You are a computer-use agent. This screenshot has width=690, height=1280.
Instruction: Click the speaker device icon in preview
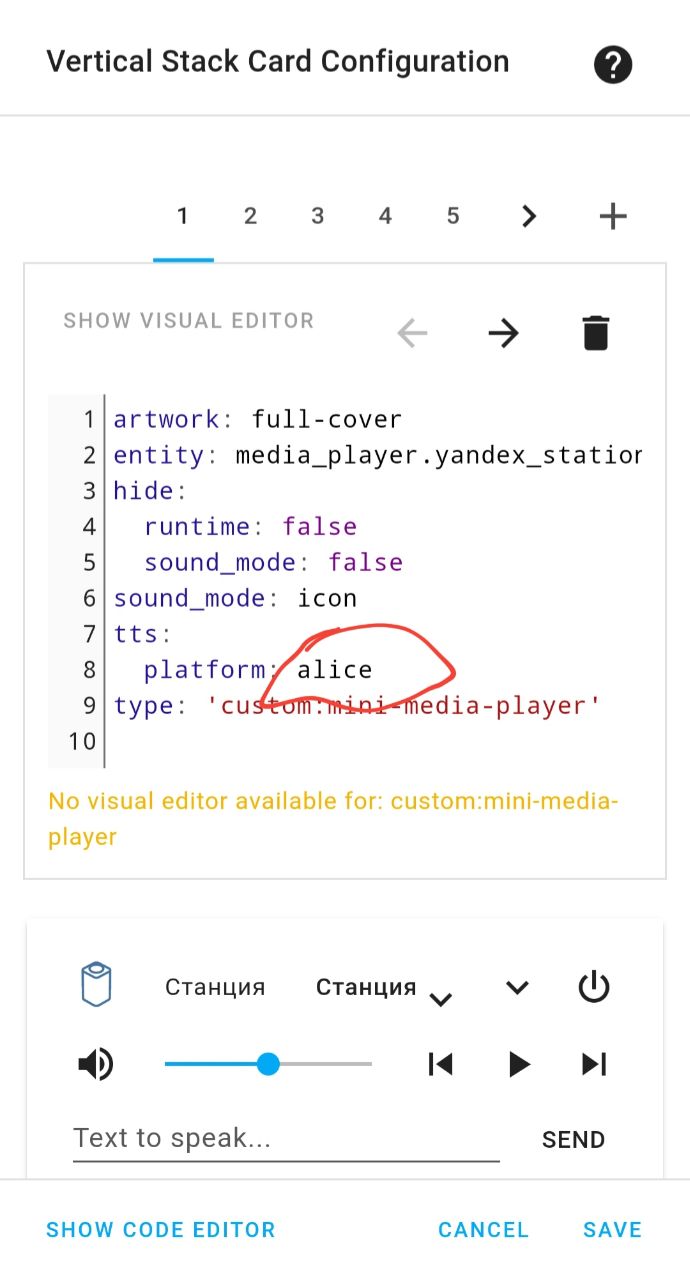[96, 986]
